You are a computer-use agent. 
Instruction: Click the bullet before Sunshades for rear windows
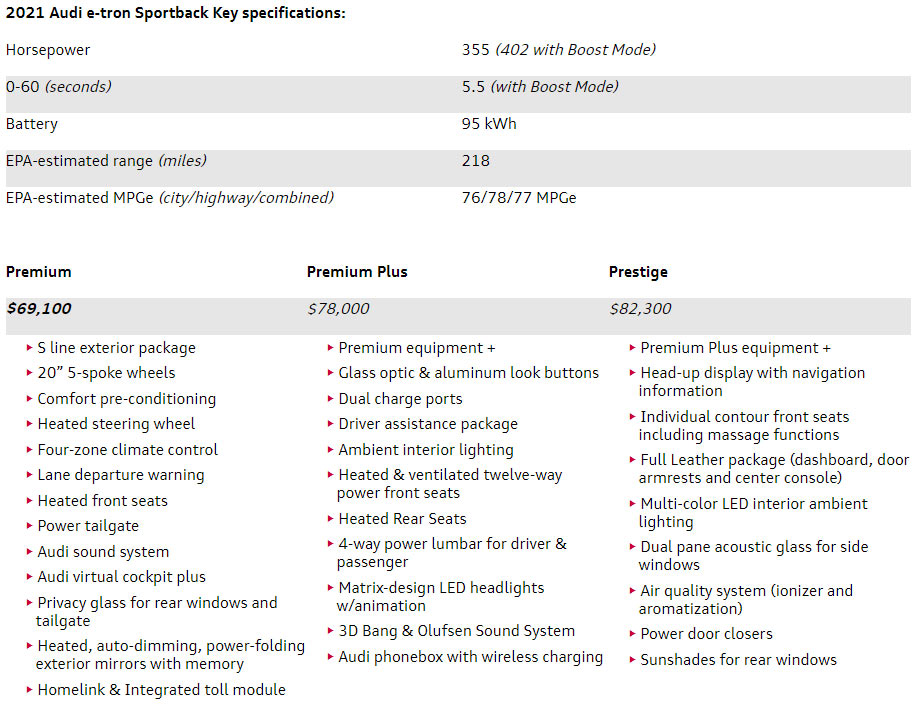[x=632, y=660]
